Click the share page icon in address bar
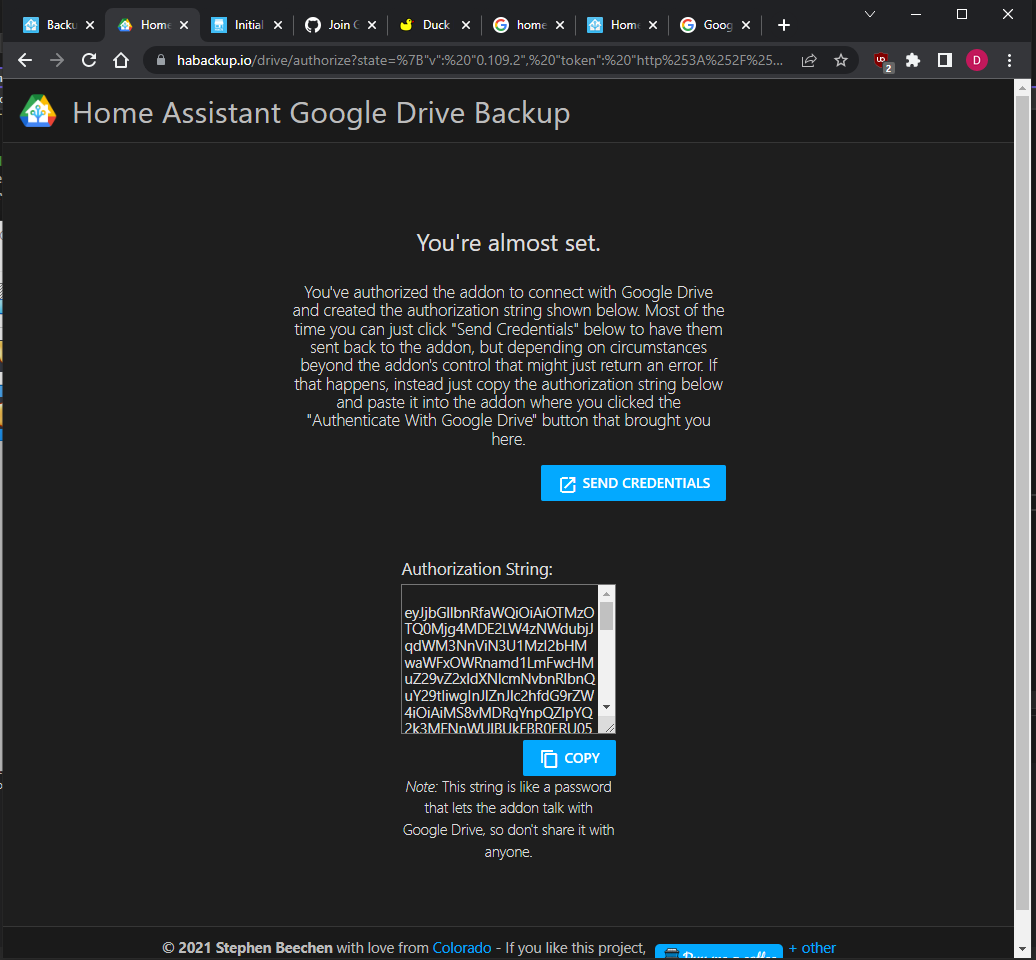Image resolution: width=1036 pixels, height=960 pixels. click(x=809, y=60)
